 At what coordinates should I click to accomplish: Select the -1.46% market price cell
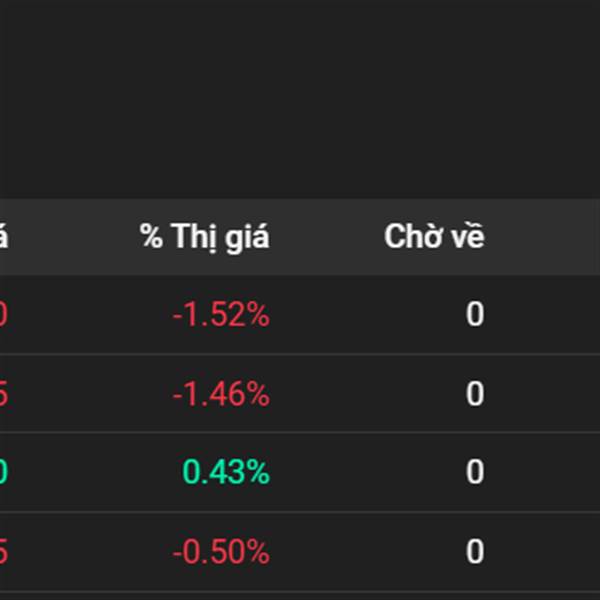(220, 394)
